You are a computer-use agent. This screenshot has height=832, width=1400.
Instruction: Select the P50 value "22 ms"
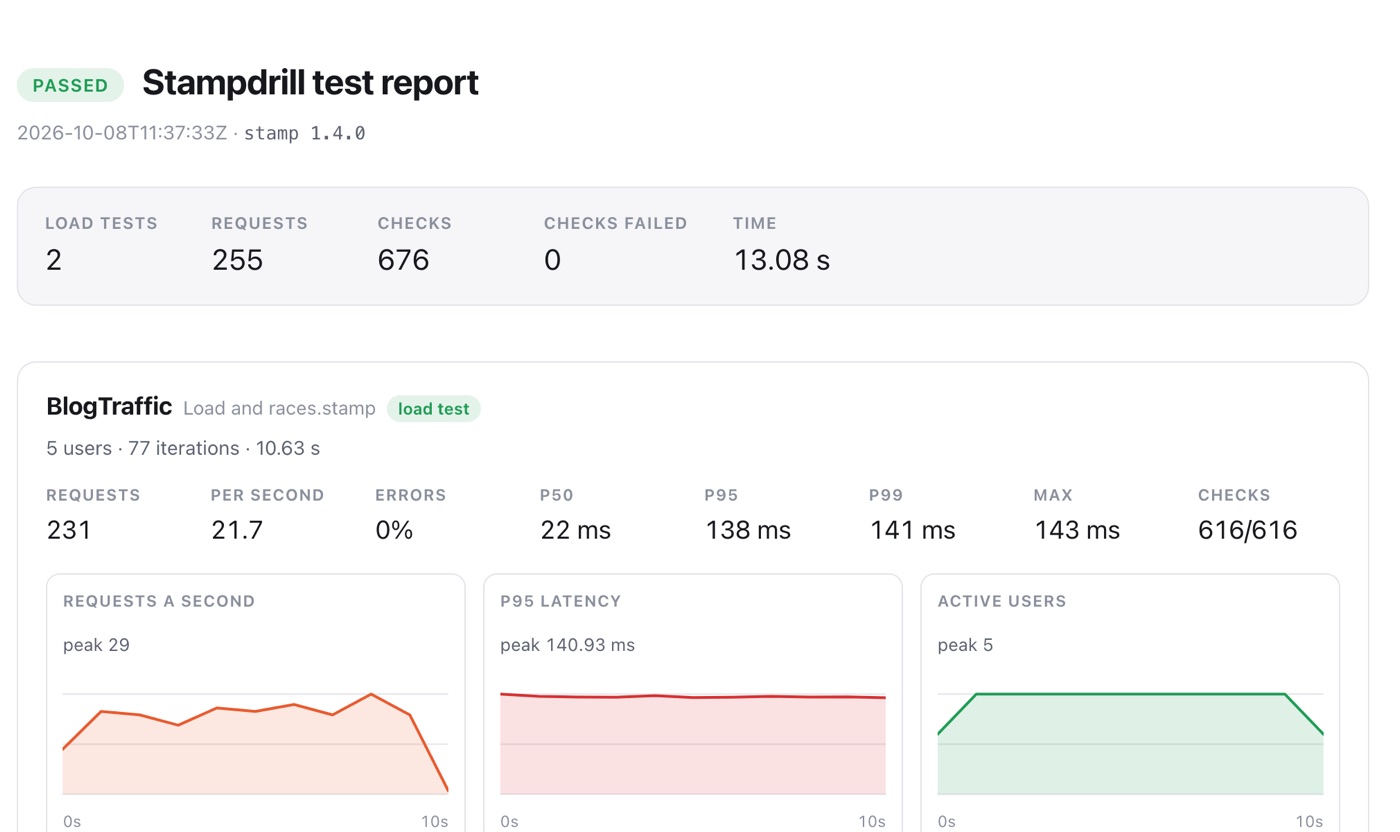coord(575,530)
